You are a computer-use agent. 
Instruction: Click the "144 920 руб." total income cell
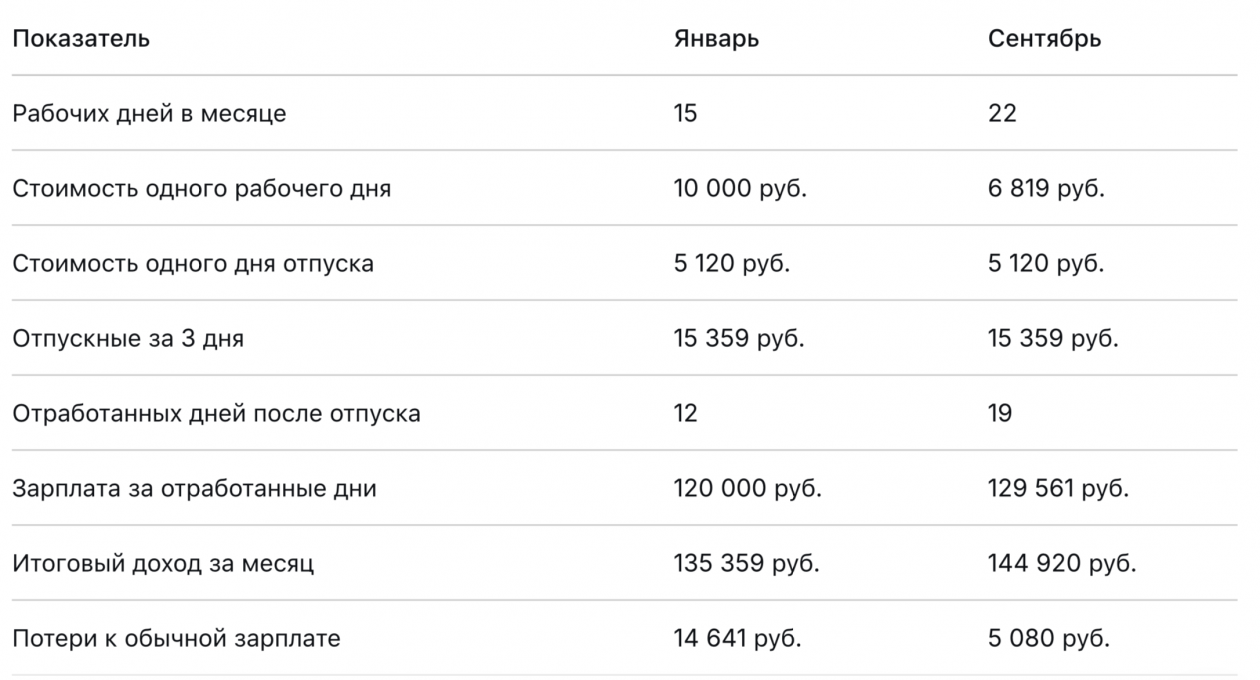click(x=1062, y=563)
